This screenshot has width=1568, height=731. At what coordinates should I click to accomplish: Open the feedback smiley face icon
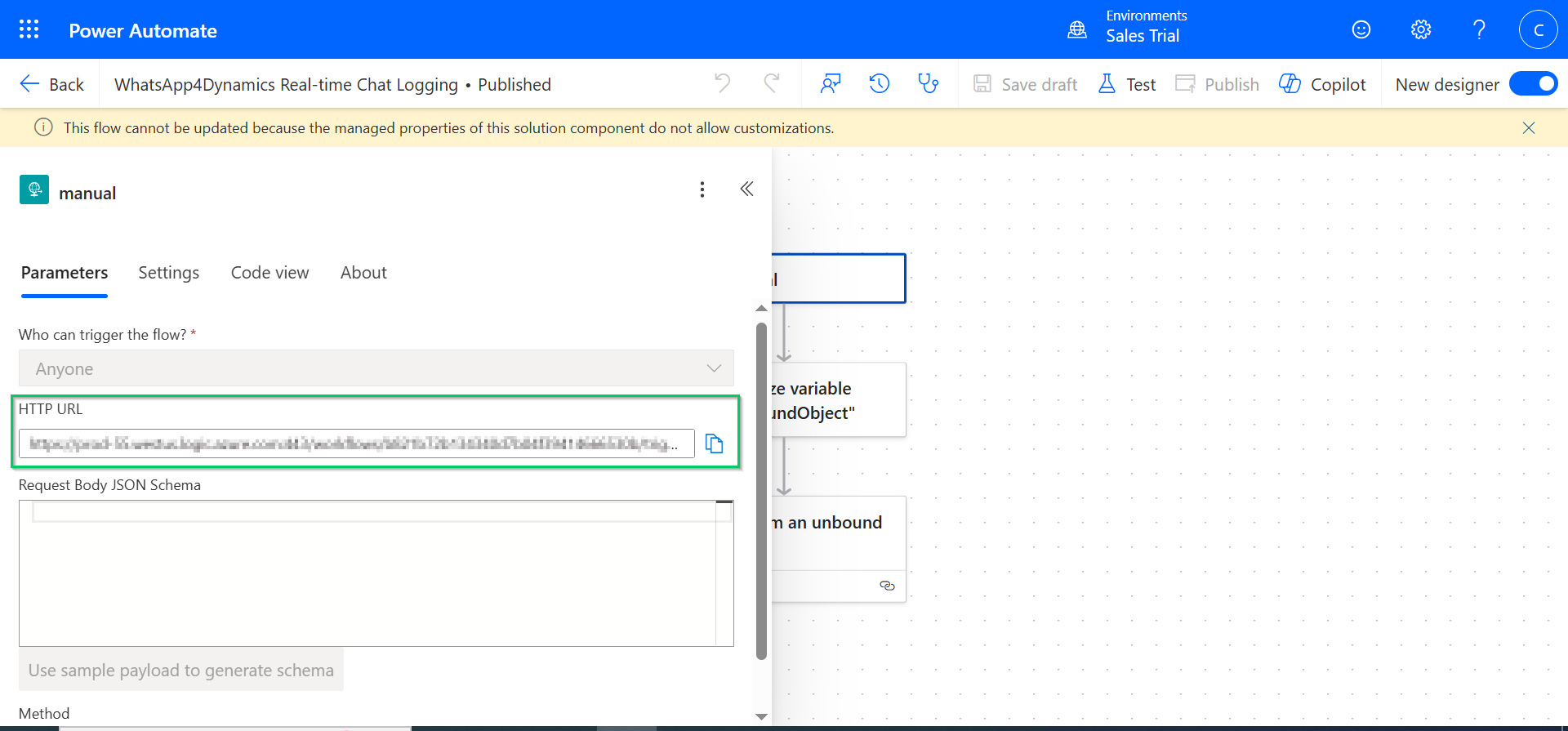(1361, 30)
